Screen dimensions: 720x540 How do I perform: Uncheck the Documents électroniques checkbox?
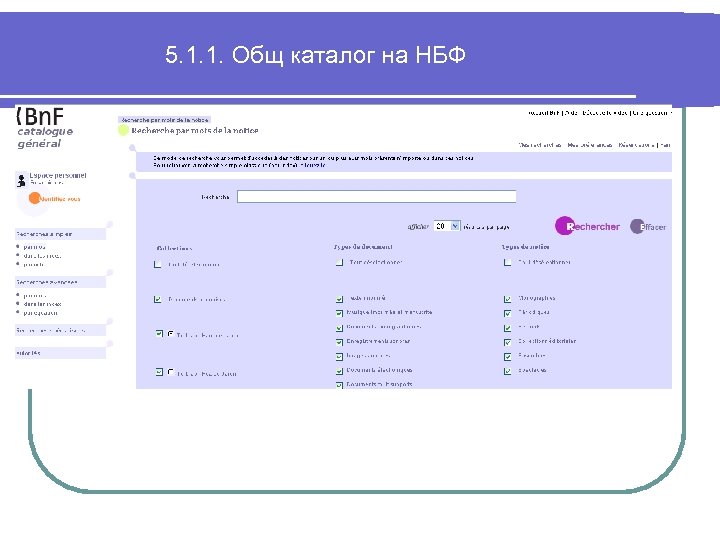pyautogui.click(x=339, y=371)
